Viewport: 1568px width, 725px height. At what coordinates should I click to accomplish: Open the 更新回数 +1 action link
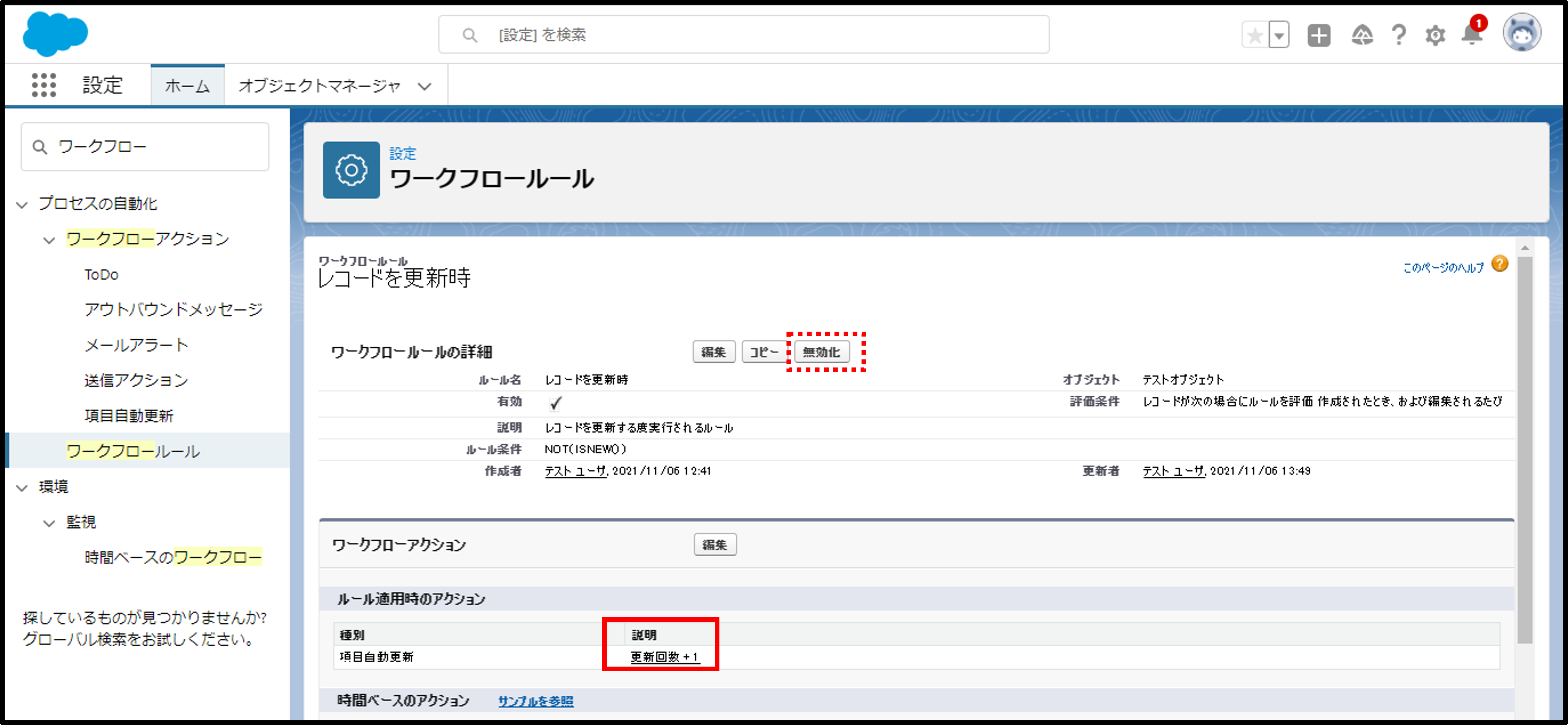point(664,657)
